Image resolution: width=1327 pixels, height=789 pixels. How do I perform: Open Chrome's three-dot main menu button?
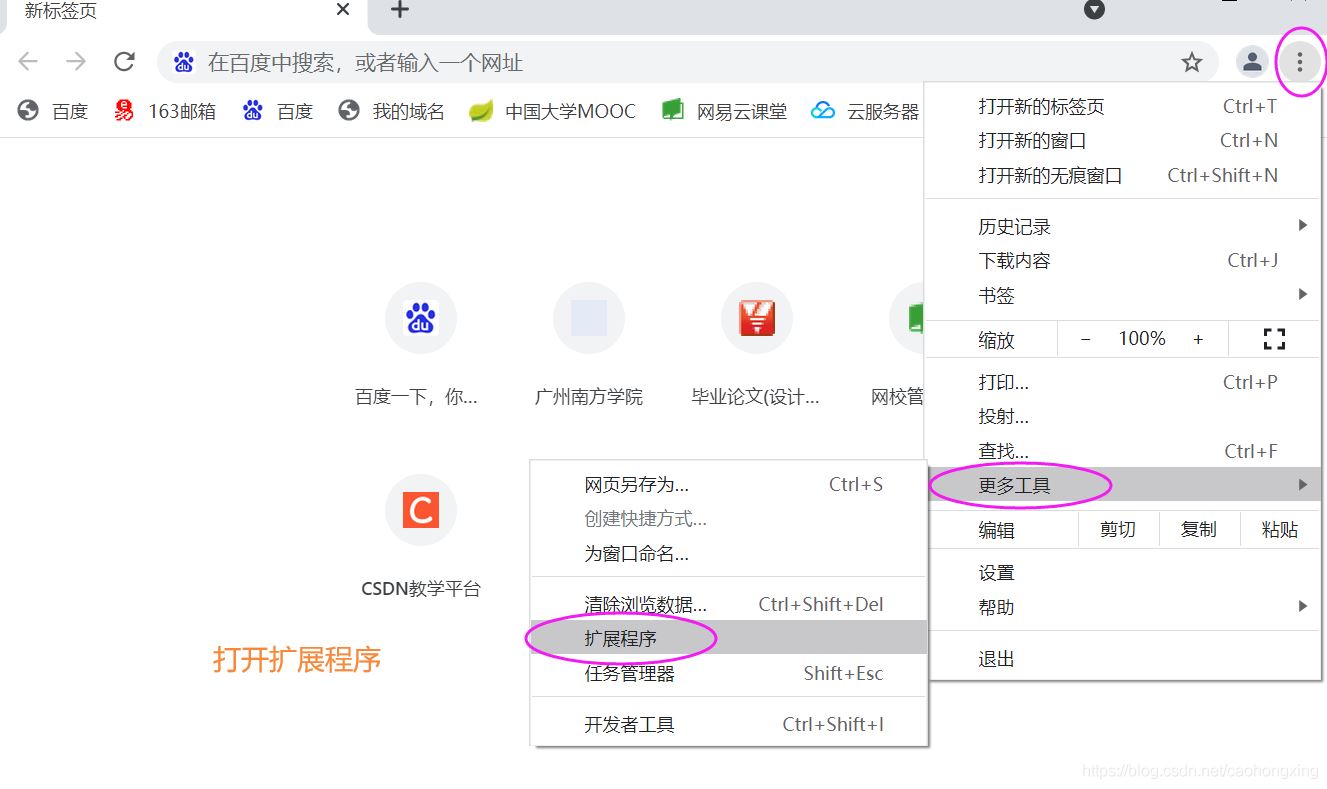coord(1299,63)
